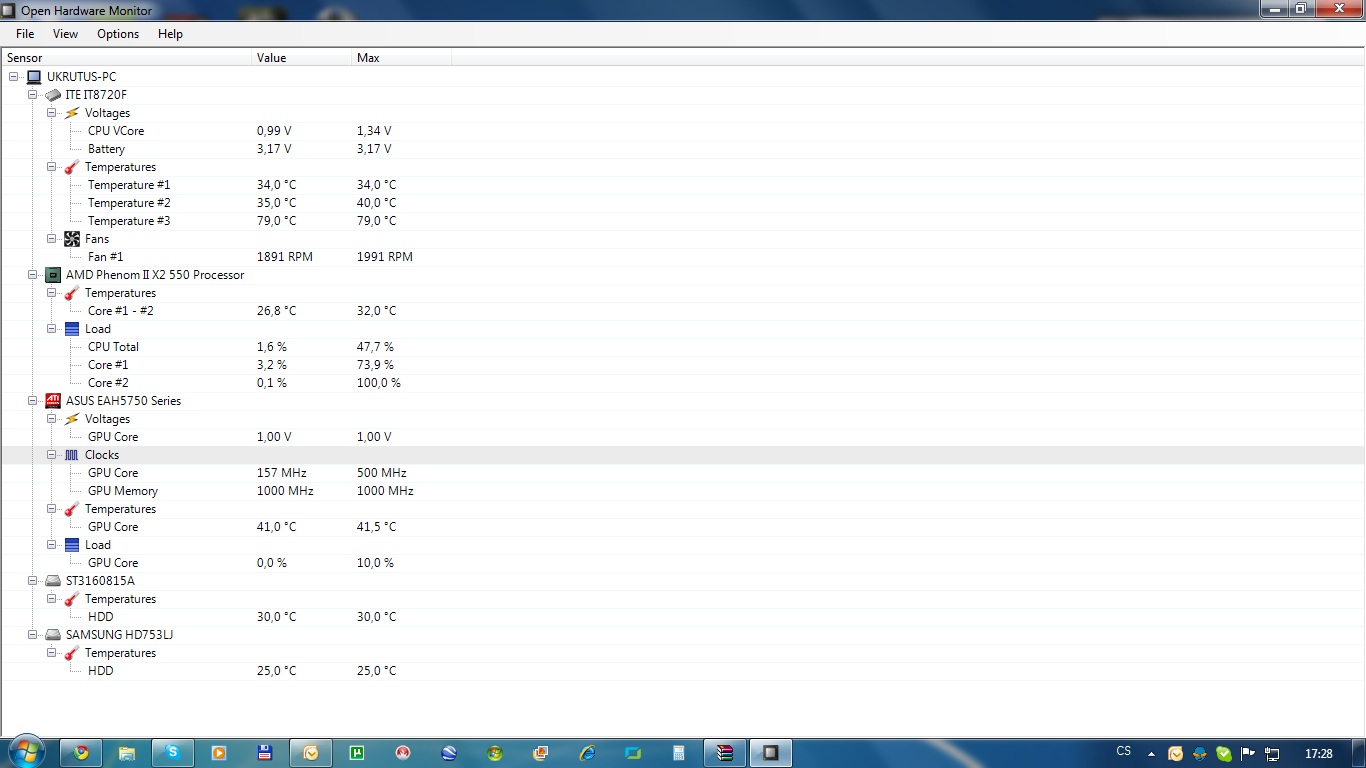
Task: Click the Max column header
Action: [x=402, y=58]
